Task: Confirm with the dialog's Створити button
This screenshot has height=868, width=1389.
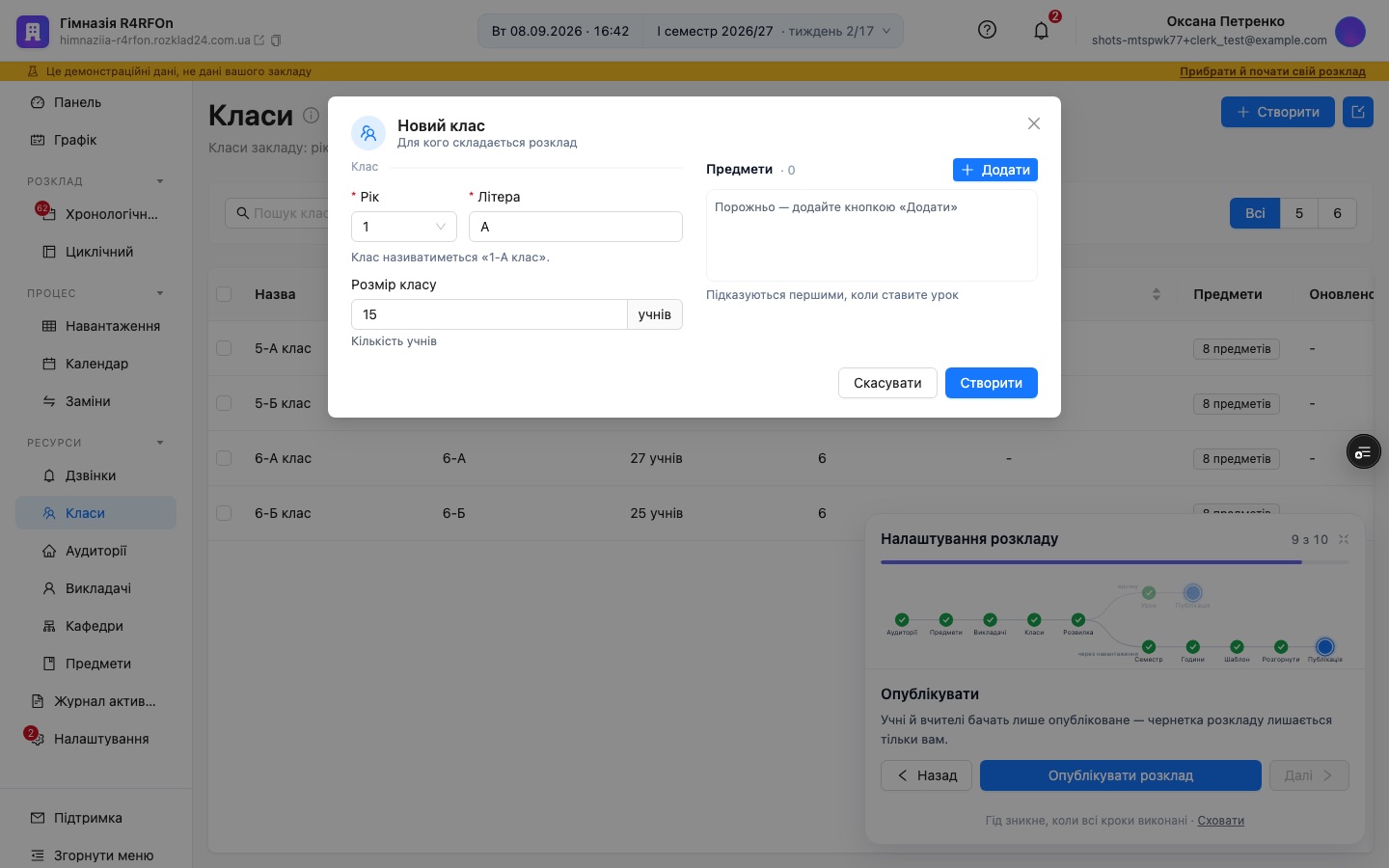Action: pyautogui.click(x=991, y=383)
